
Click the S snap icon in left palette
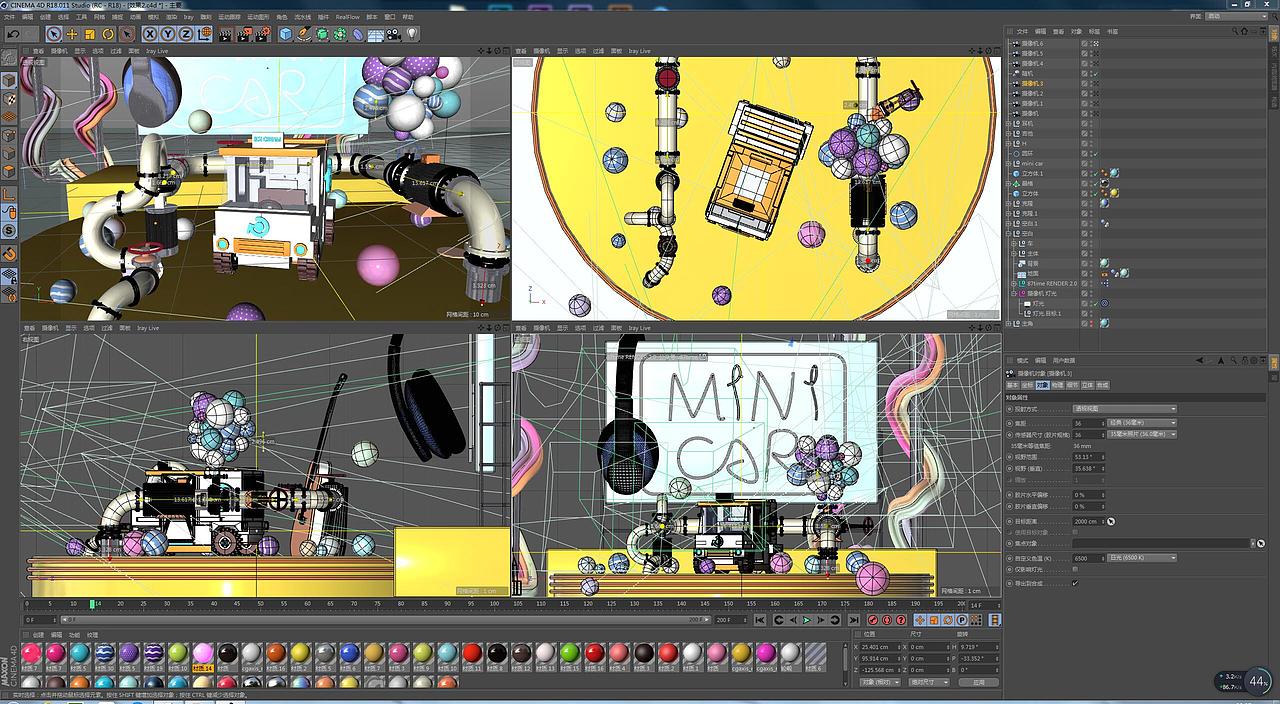coord(9,231)
